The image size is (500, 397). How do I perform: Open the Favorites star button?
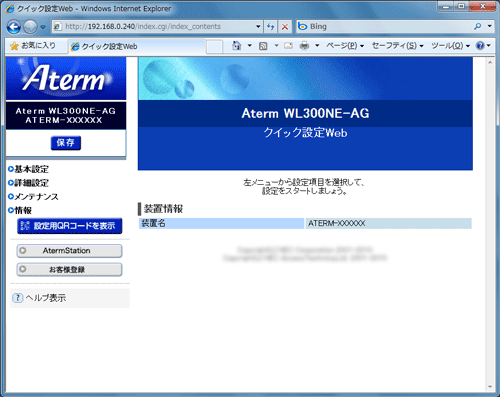(x=33, y=46)
